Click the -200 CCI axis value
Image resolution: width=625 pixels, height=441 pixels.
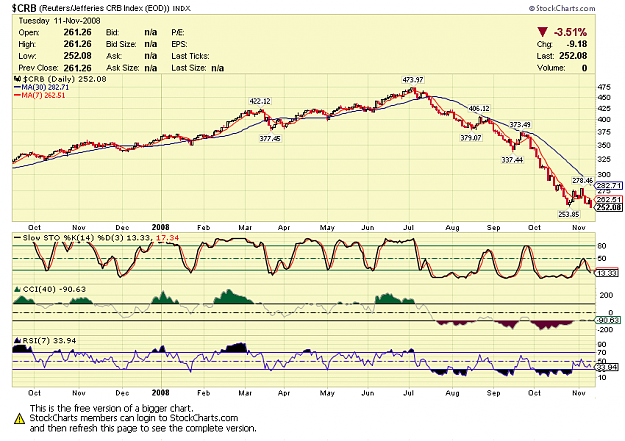point(606,329)
